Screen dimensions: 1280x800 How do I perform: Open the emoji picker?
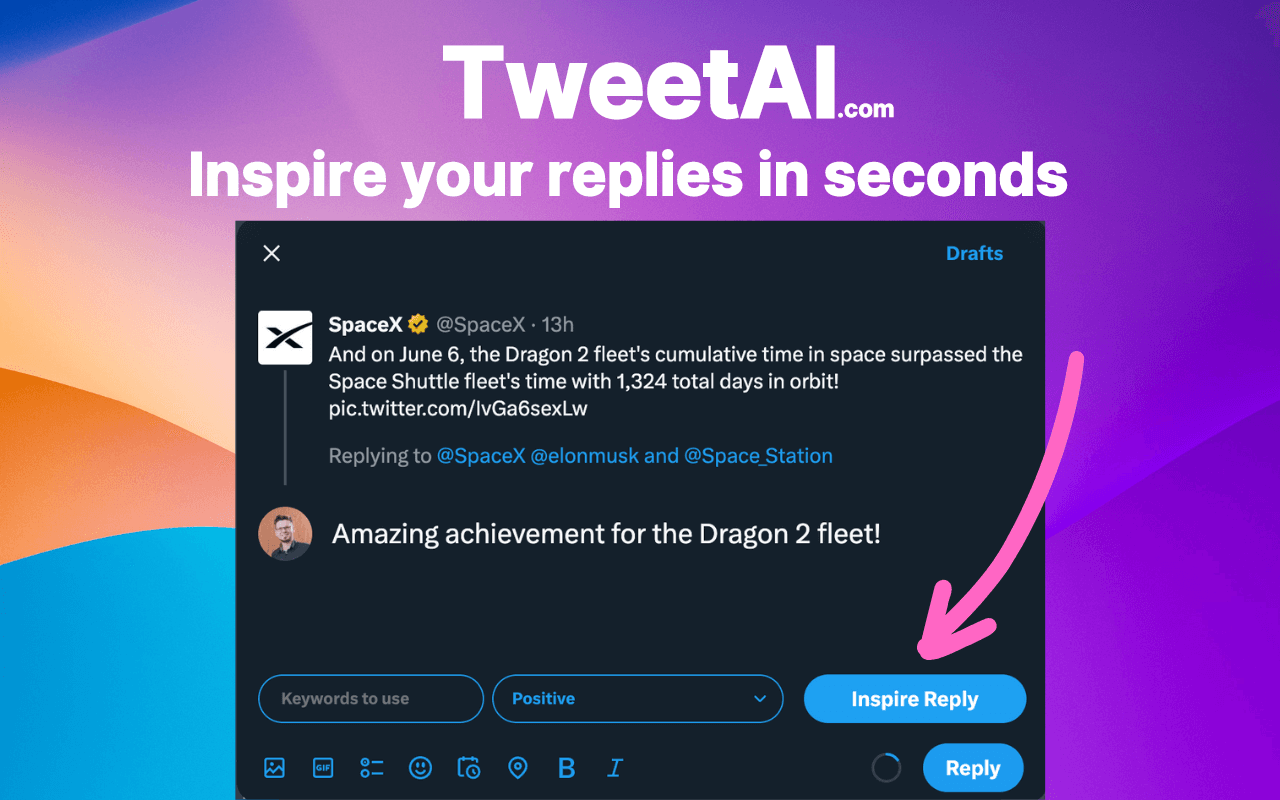coord(420,767)
